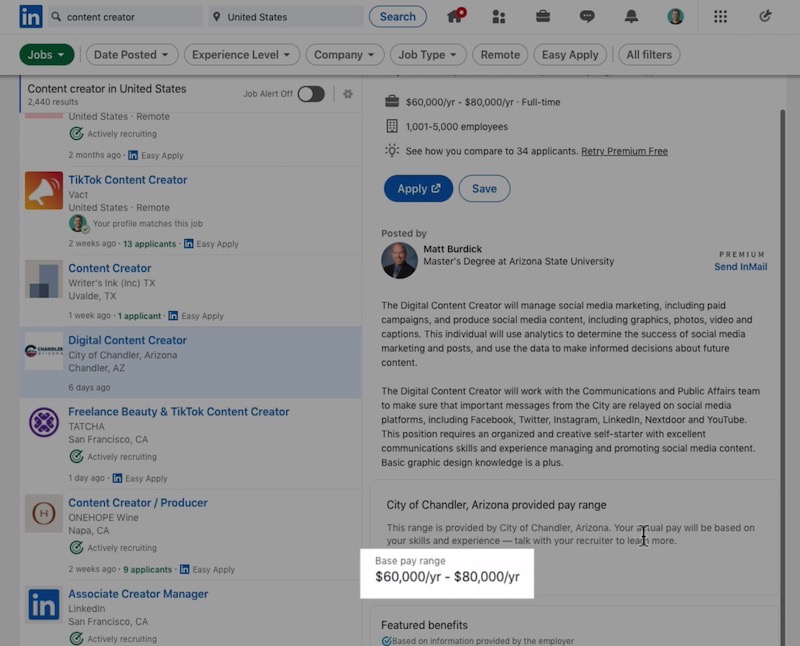Click the Apply button
Image resolution: width=800 pixels, height=646 pixels.
[x=418, y=189]
